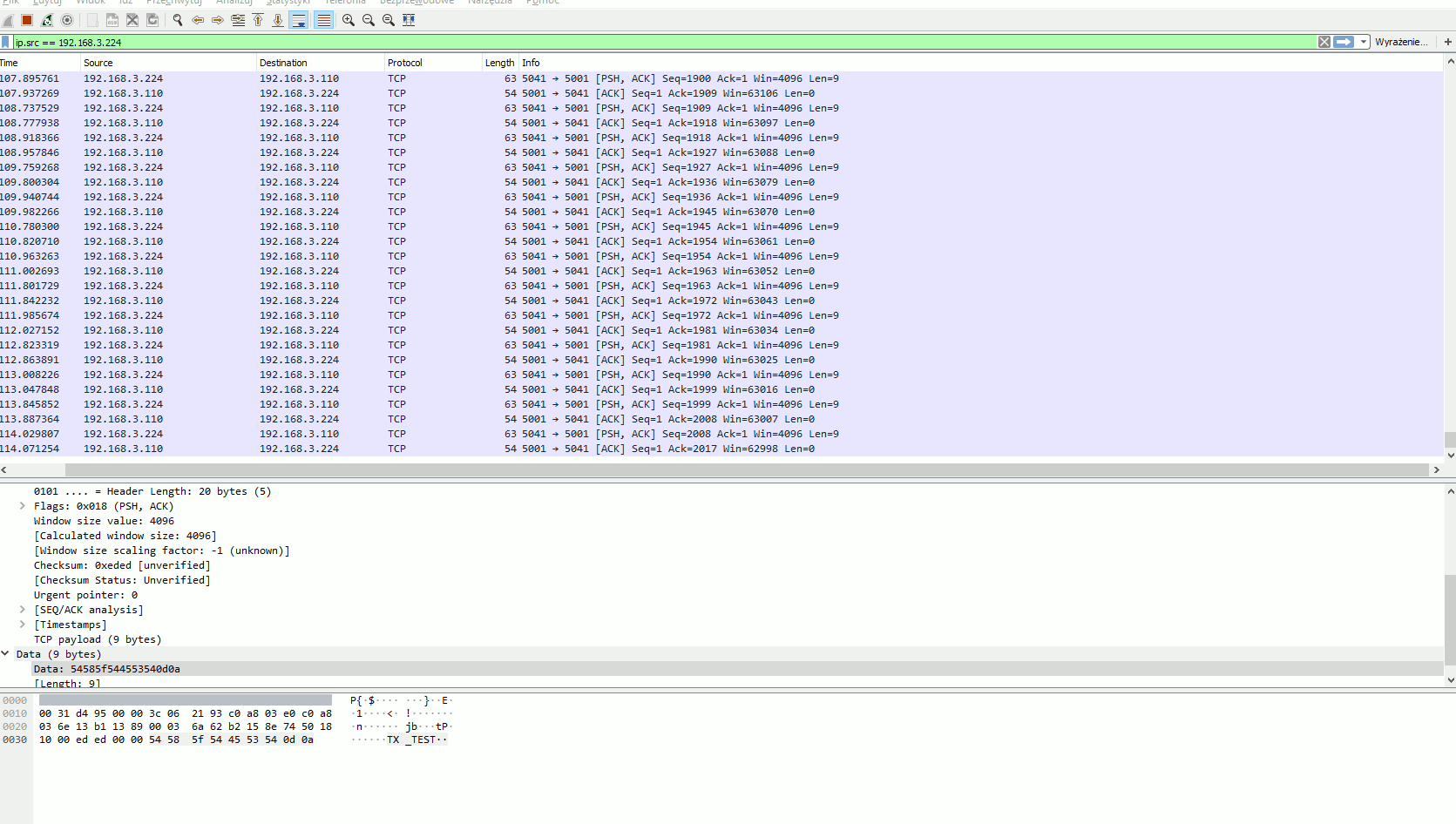1456x824 pixels.
Task: Select packet row with Seq=1981
Action: pos(721,345)
